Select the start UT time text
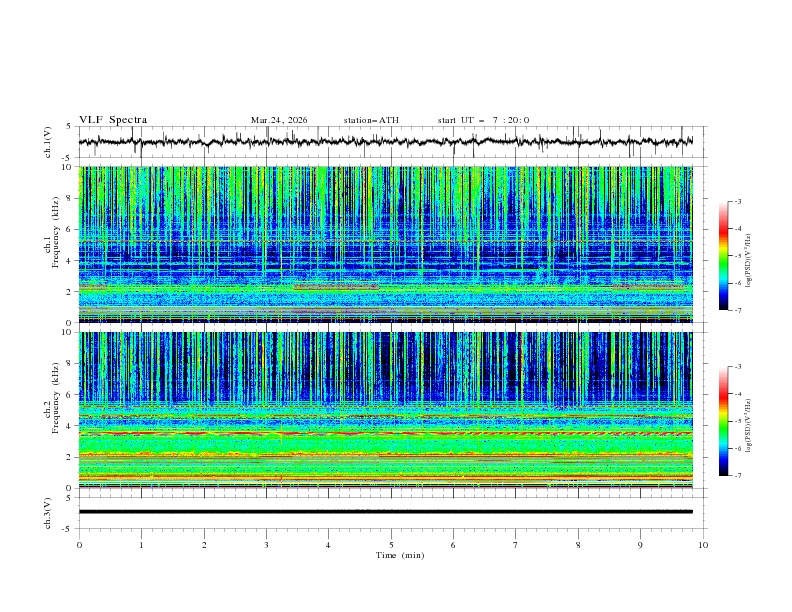Image resolution: width=792 pixels, height=612 pixels. [483, 120]
